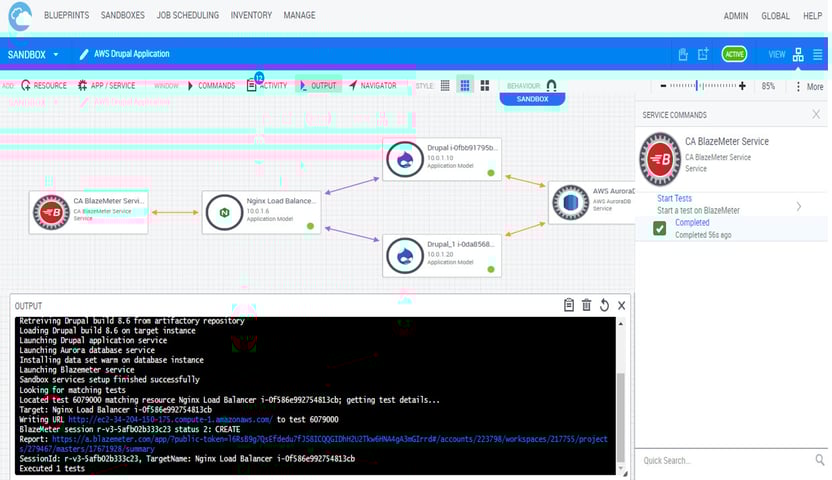Open the Admin menu
832x480 pixels.
tap(736, 16)
